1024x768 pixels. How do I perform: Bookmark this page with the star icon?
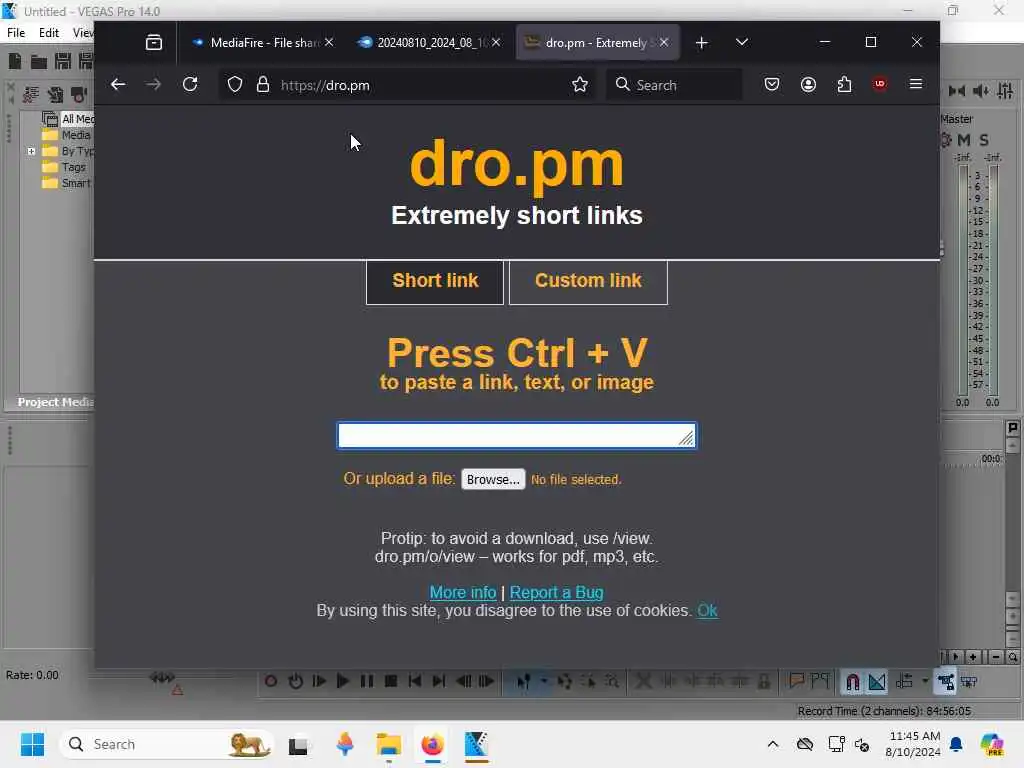tap(579, 85)
